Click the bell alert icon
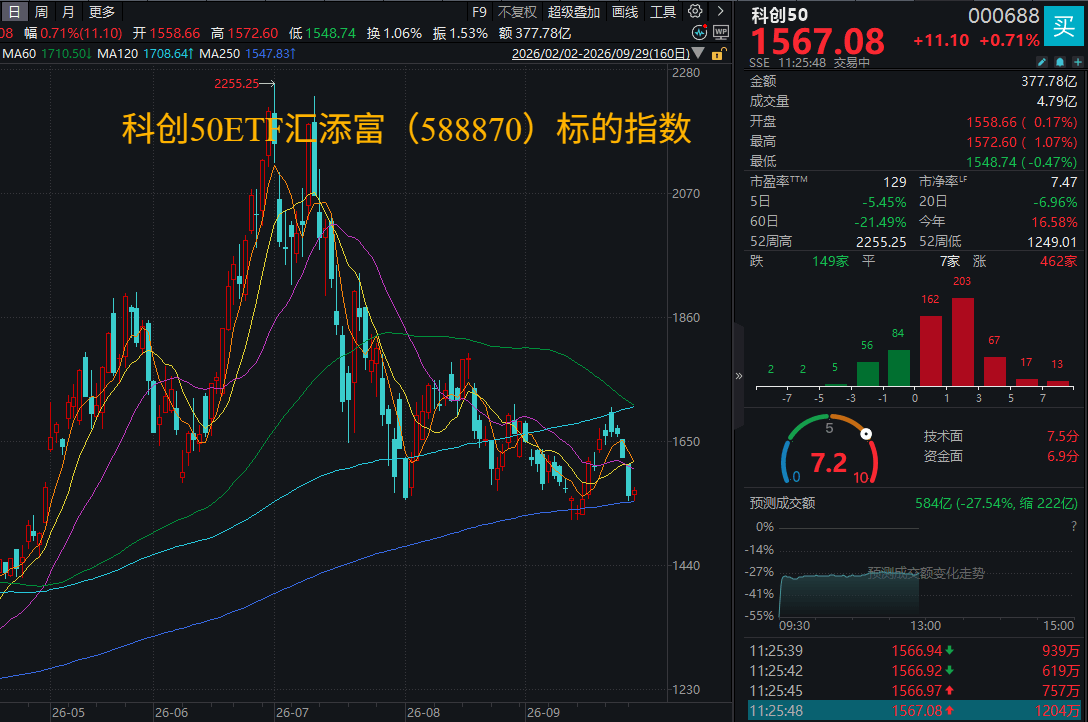Screen dimensions: 1088x722 click(1060, 62)
